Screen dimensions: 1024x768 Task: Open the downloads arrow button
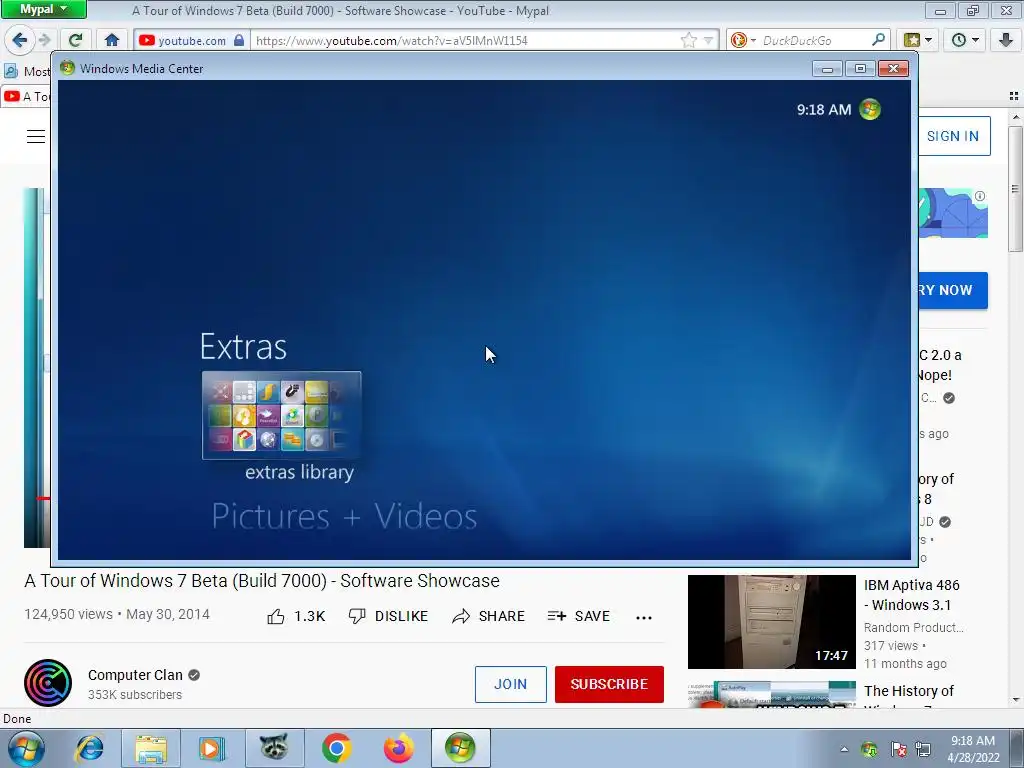point(1006,40)
